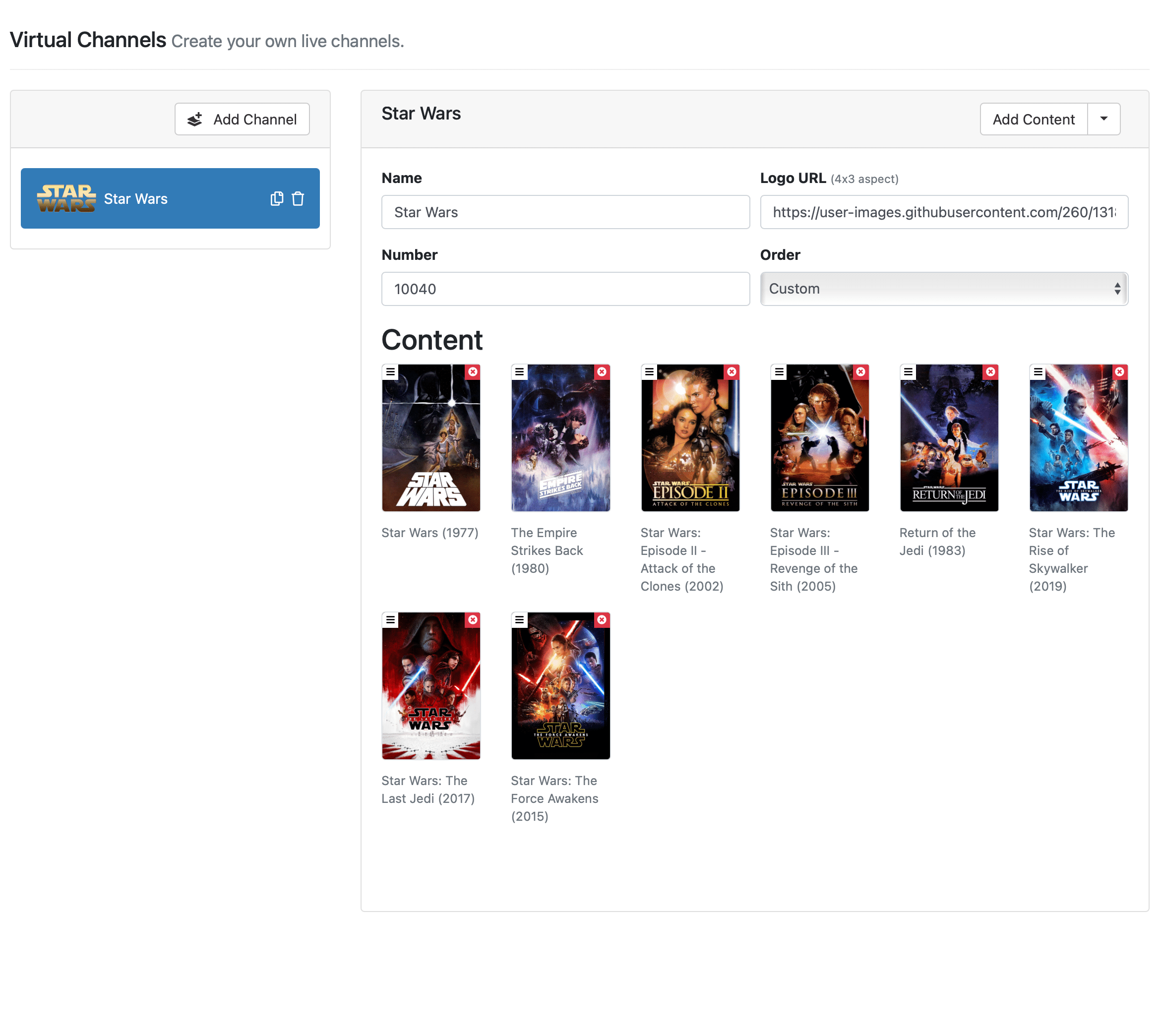Open the Add Content dropdown arrow
This screenshot has height=1036, width=1161.
click(1103, 119)
